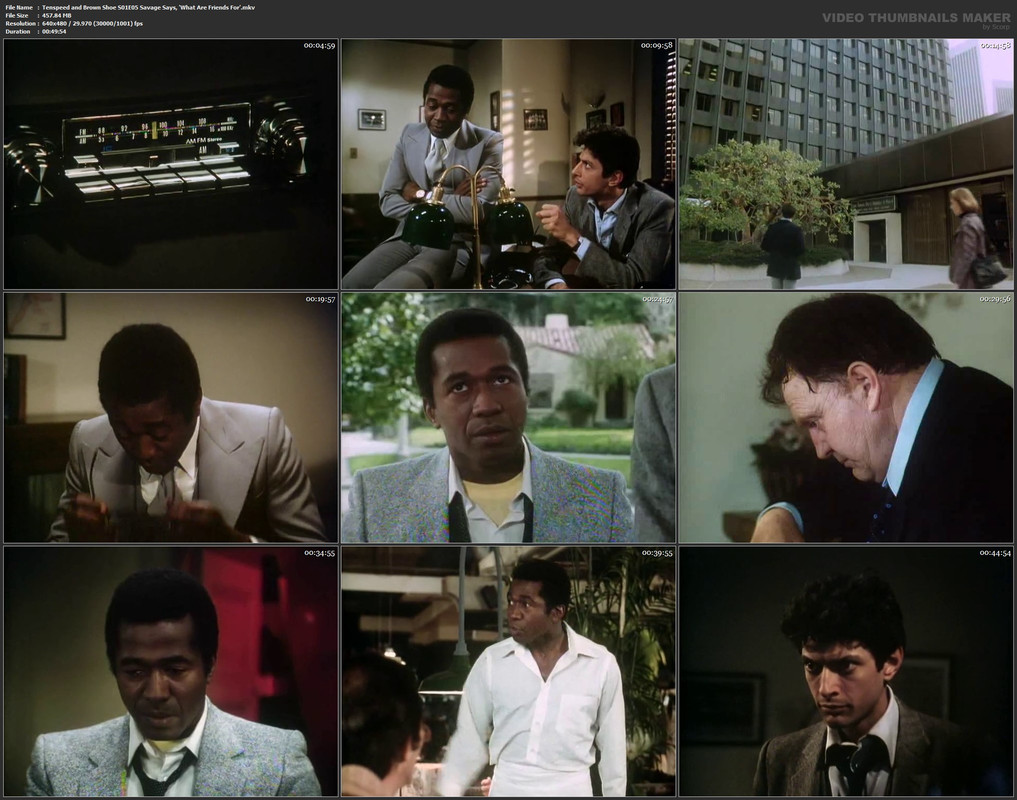Click the file size value 457.84 MB
Viewport: 1017px width, 800px height.
click(57, 15)
